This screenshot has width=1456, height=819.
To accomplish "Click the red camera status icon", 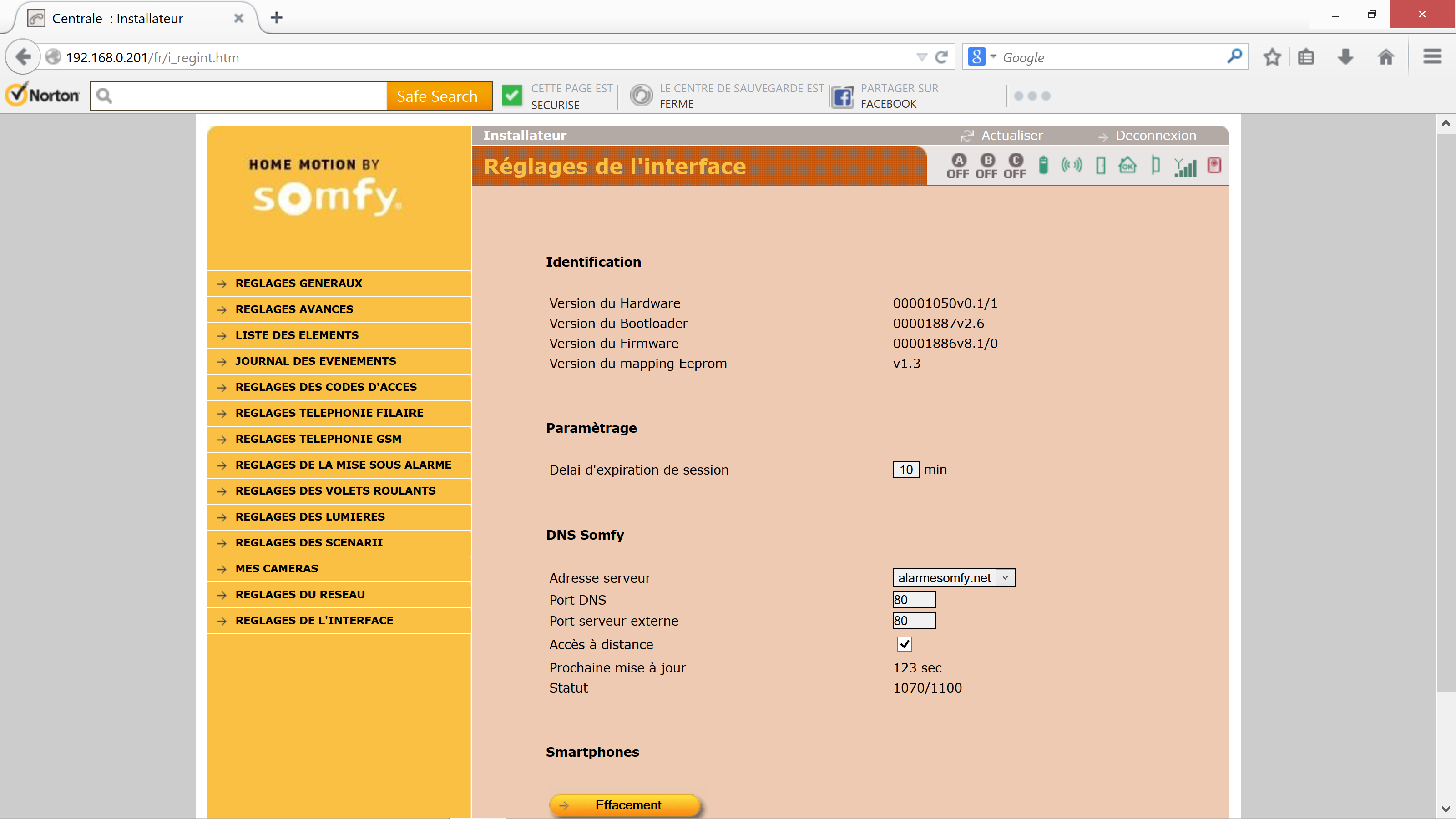I will click(x=1214, y=165).
